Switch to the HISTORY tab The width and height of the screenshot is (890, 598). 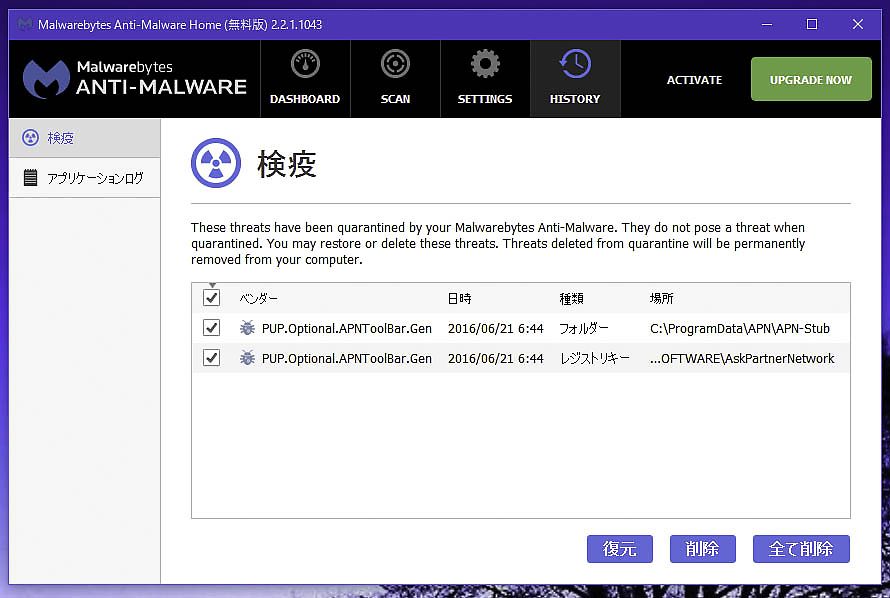[575, 79]
